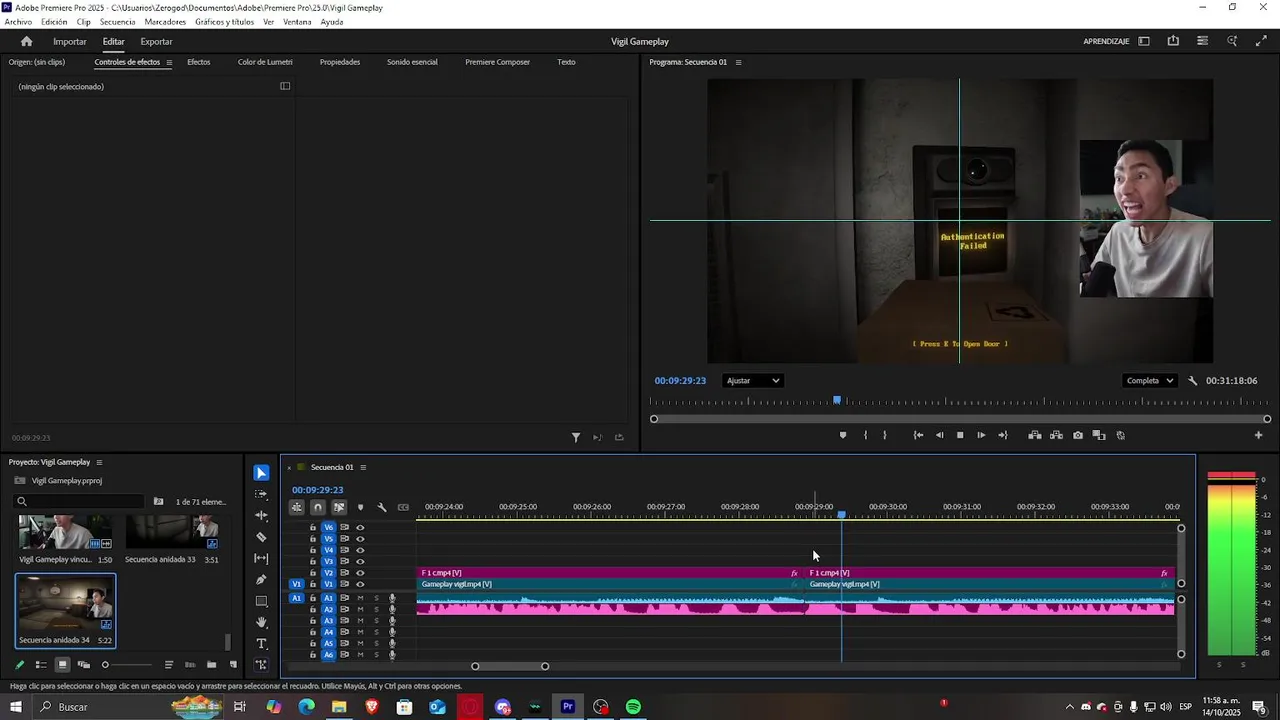Viewport: 1280px width, 720px height.
Task: Click the new item icon in Project panel
Action: tap(233, 665)
